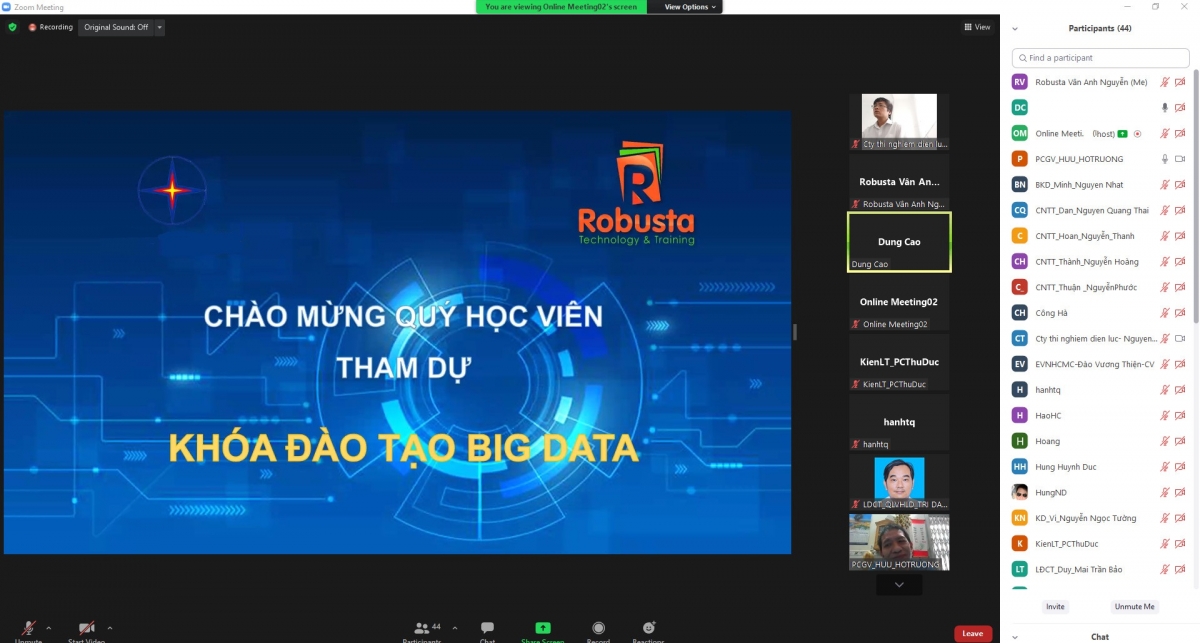Viewport: 1200px width, 643px height.
Task: Expand video options arrow next to Start Video
Action: (x=109, y=628)
